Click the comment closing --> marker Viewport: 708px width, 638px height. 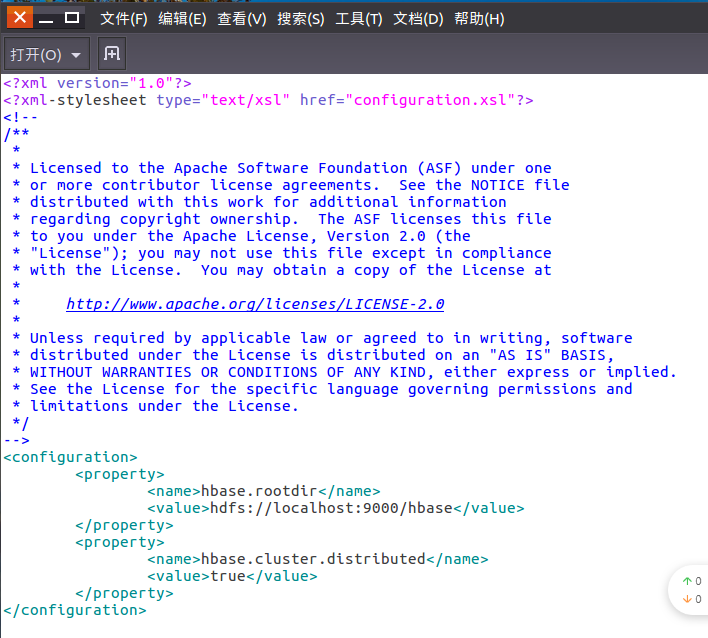click(x=16, y=440)
